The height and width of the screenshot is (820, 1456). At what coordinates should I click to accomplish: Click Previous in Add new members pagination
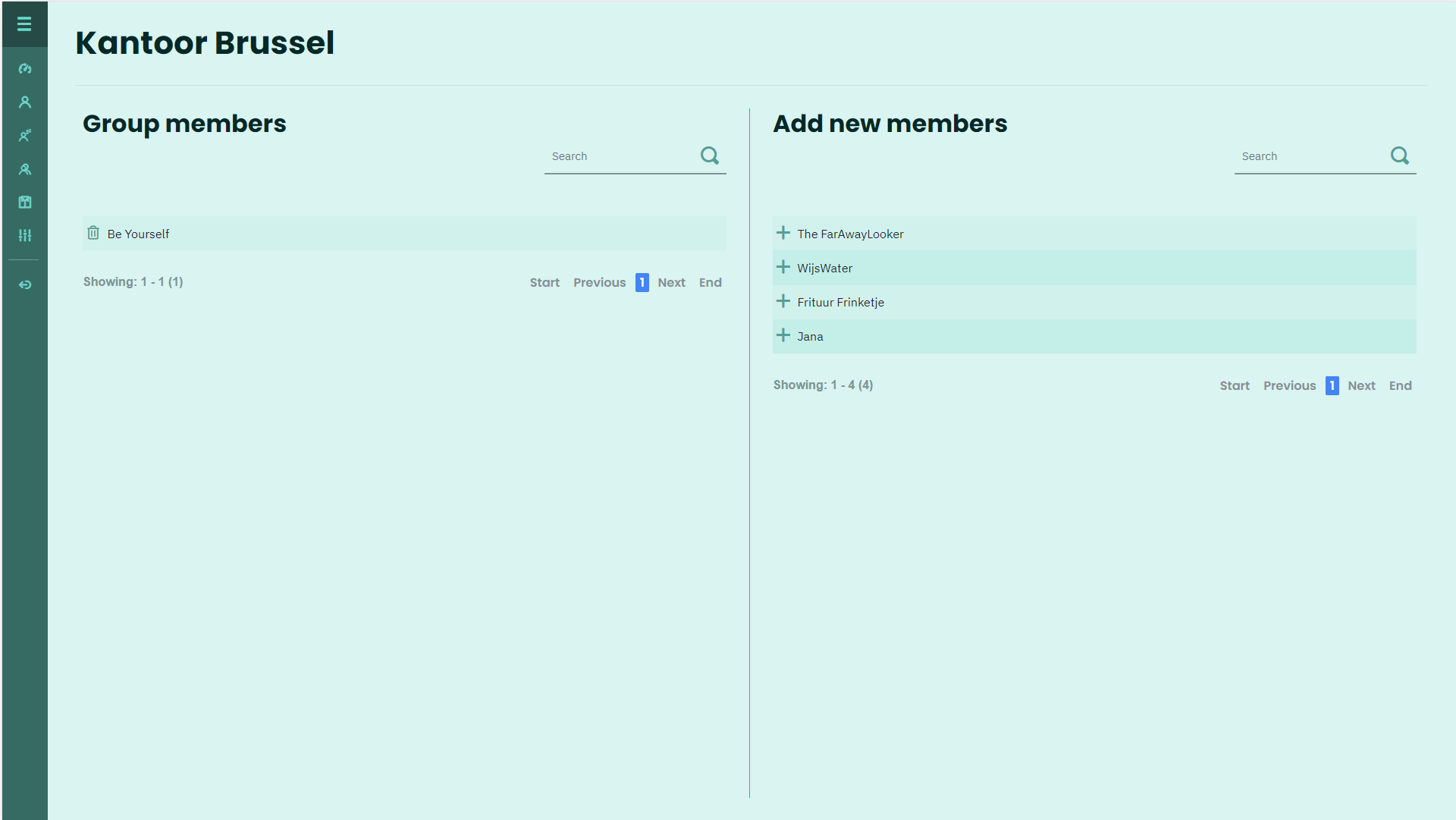tap(1289, 385)
